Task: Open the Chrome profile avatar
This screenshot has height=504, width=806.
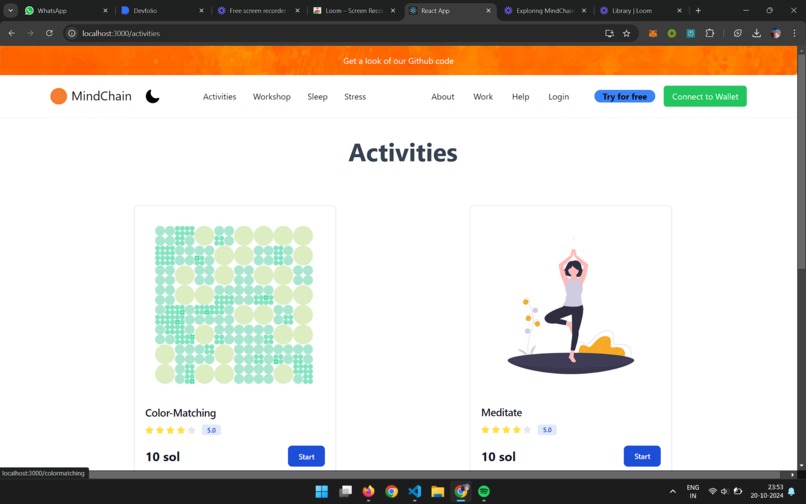Action: (x=776, y=33)
